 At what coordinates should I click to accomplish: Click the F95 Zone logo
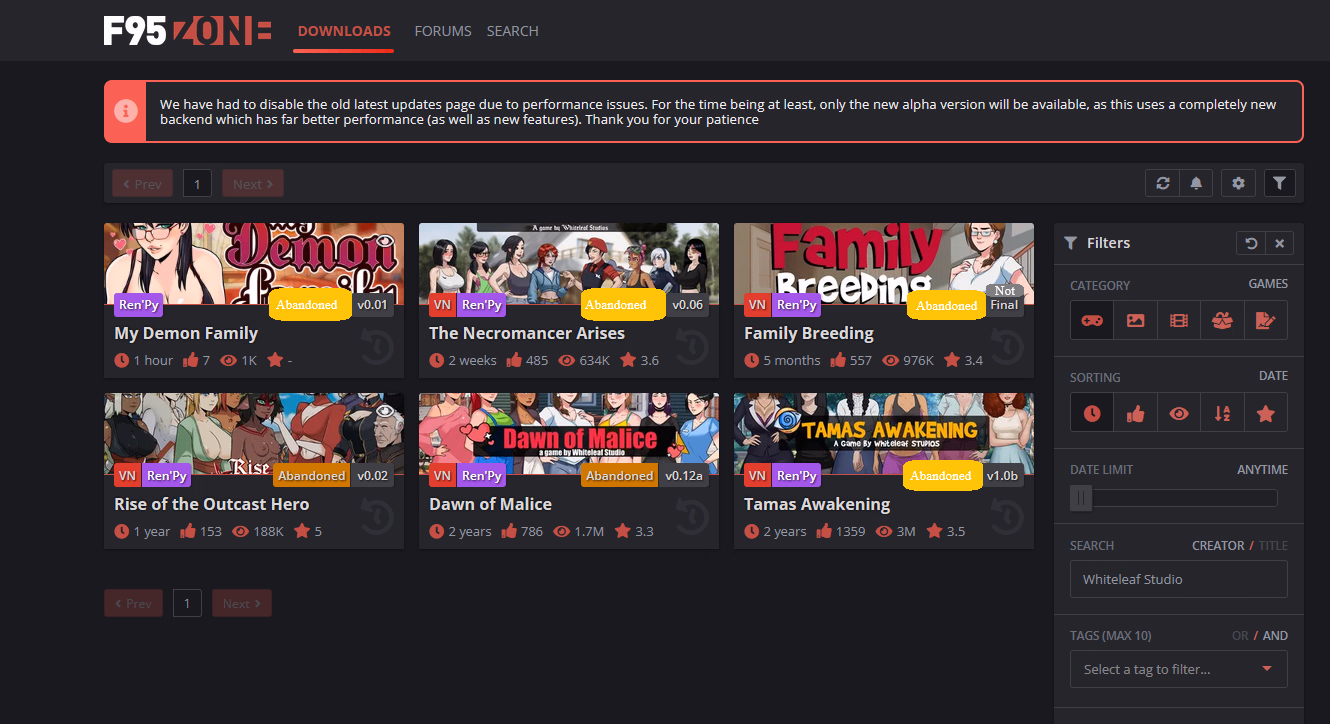coord(187,31)
